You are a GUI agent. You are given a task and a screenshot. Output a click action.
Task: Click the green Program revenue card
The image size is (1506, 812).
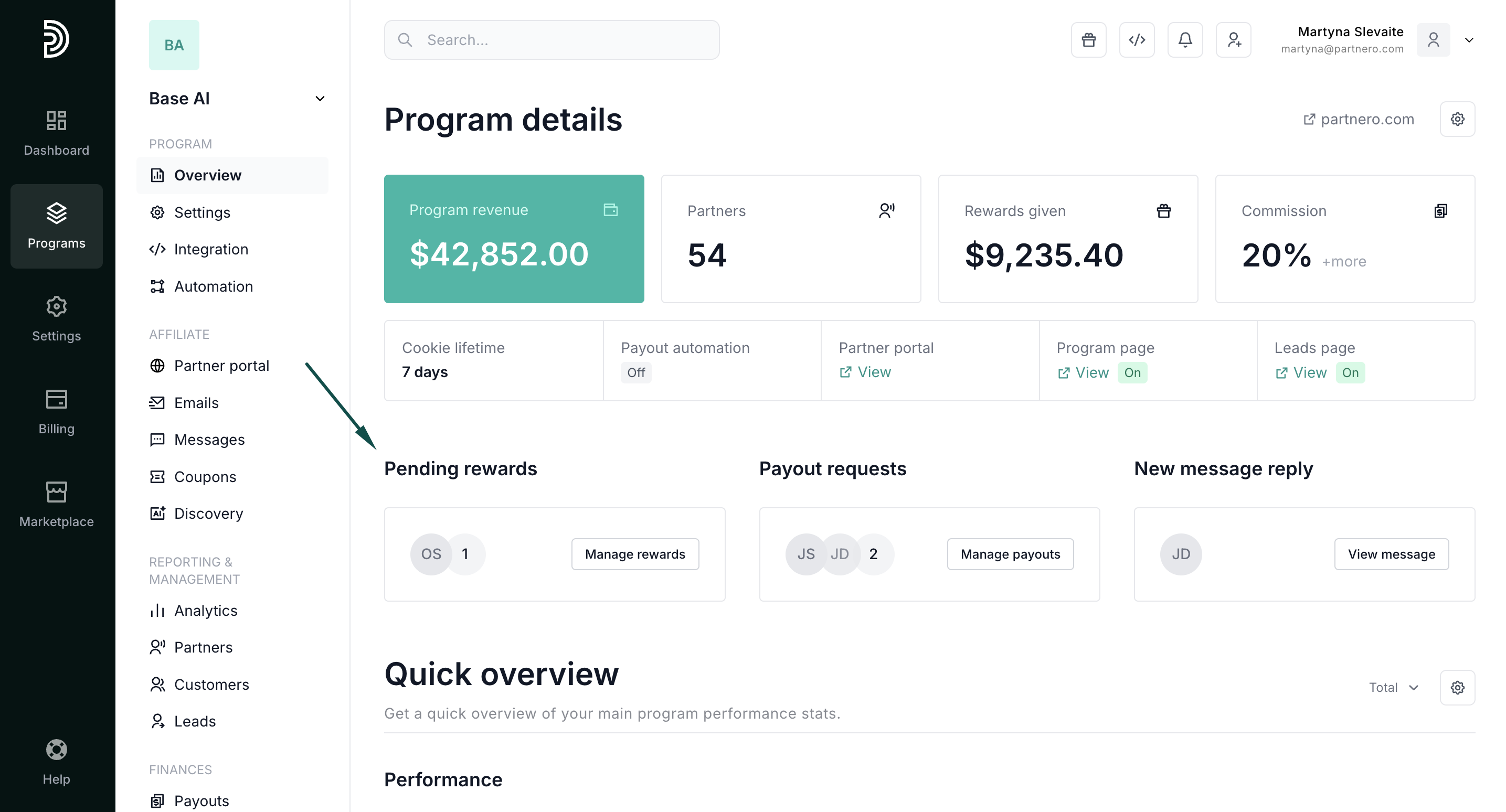click(x=514, y=239)
